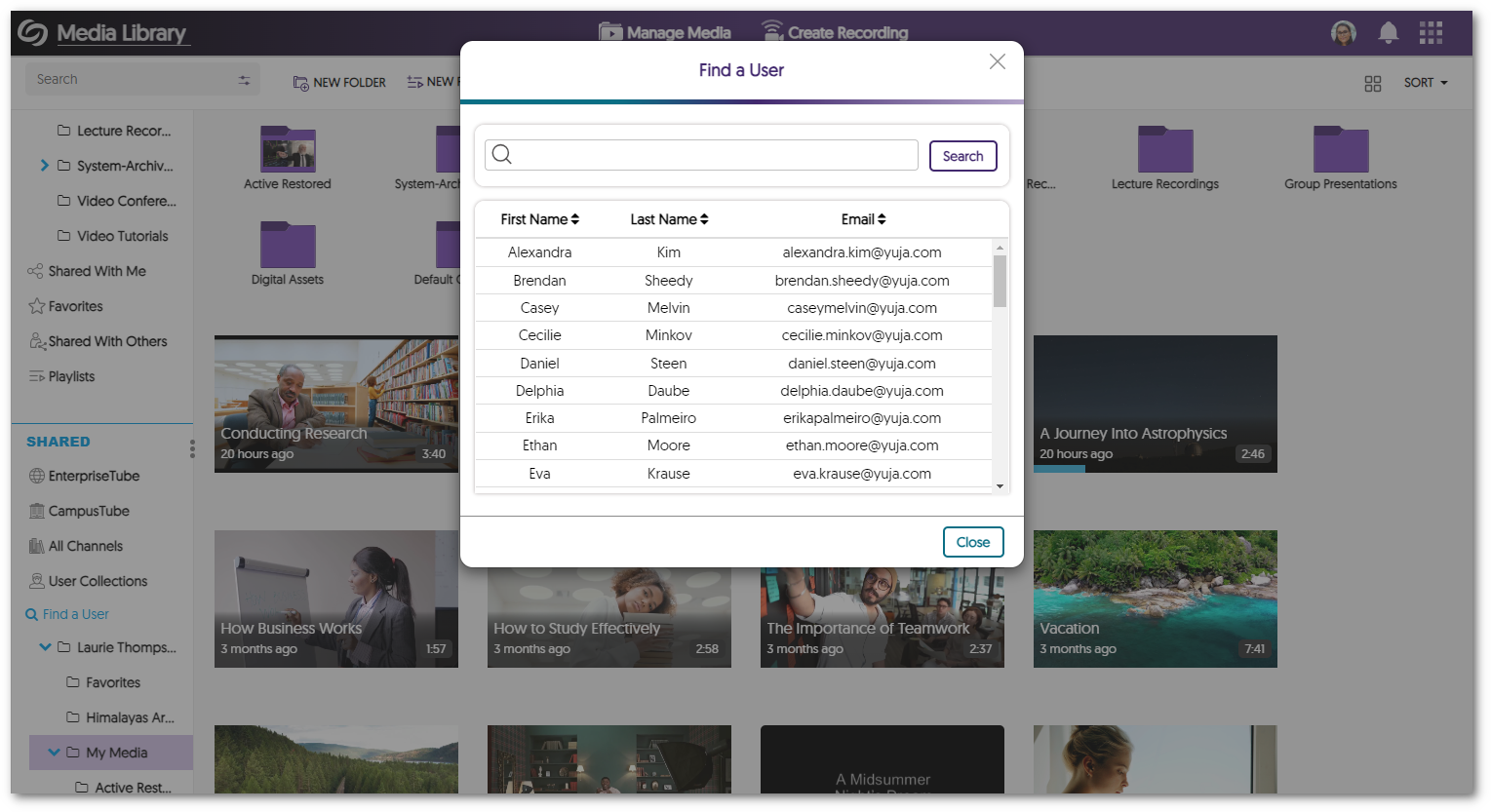Open the SORT dropdown

(1425, 83)
